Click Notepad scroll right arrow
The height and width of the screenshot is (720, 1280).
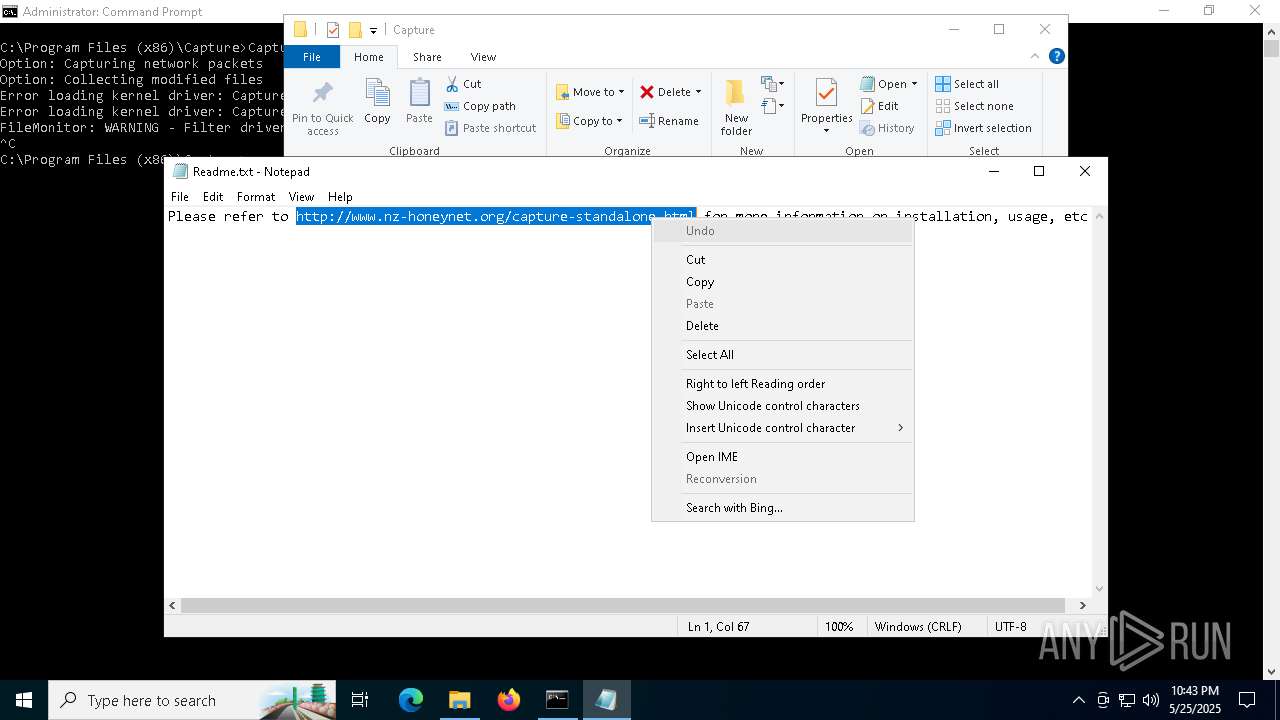pos(1082,605)
